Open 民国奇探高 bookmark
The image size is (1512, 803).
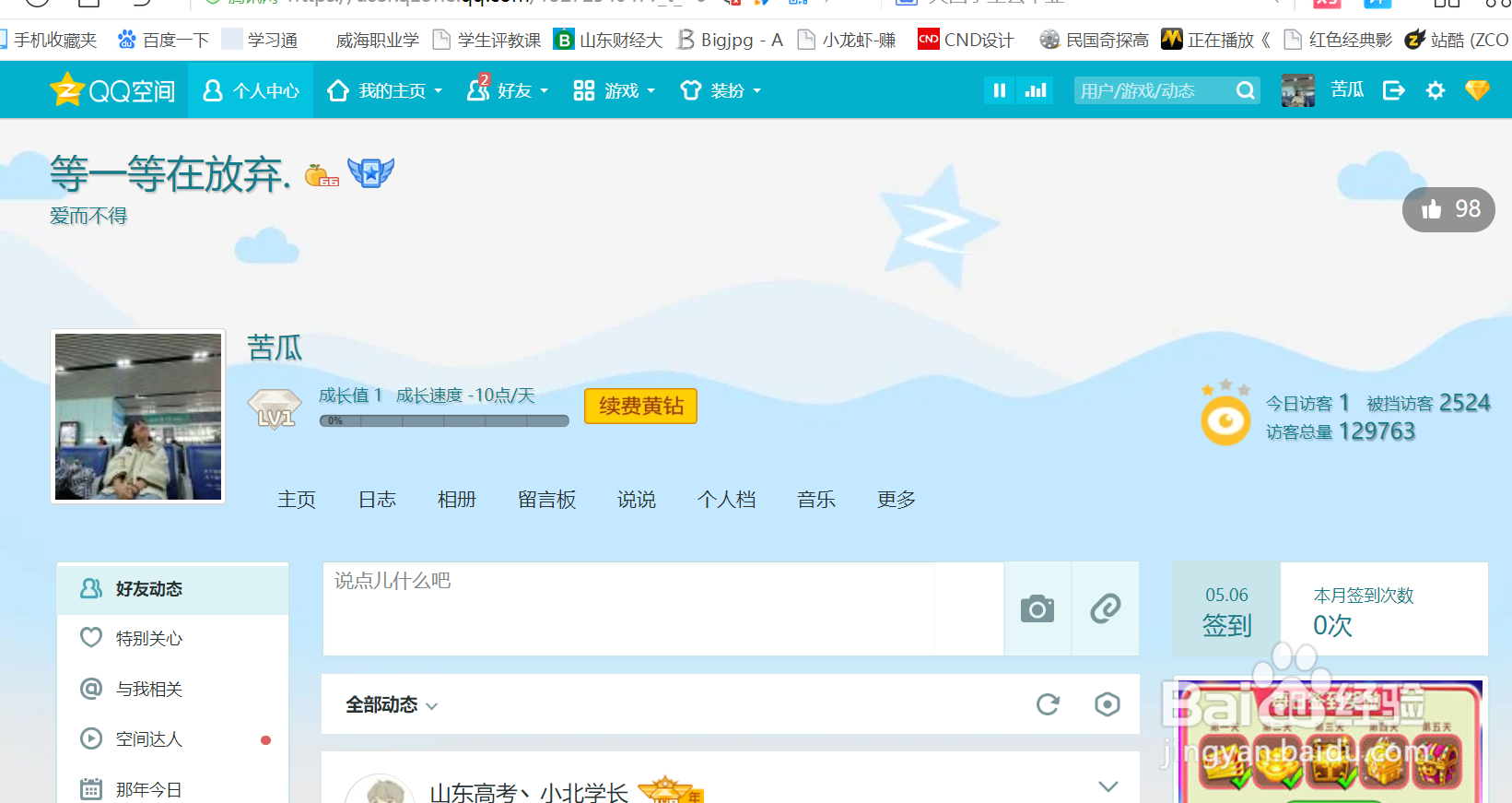pos(1094,40)
